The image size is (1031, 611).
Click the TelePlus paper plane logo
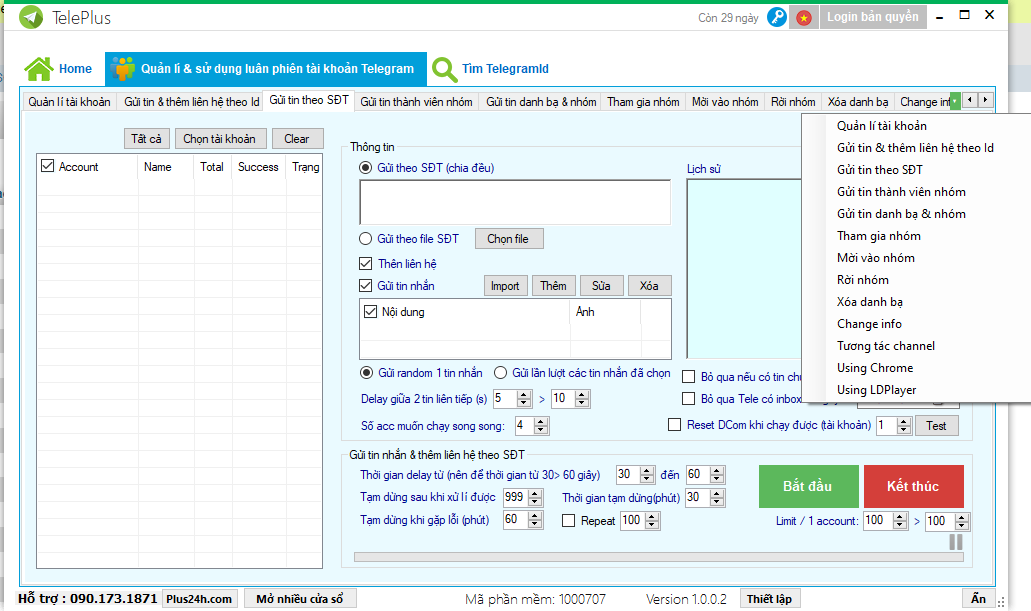click(x=31, y=17)
